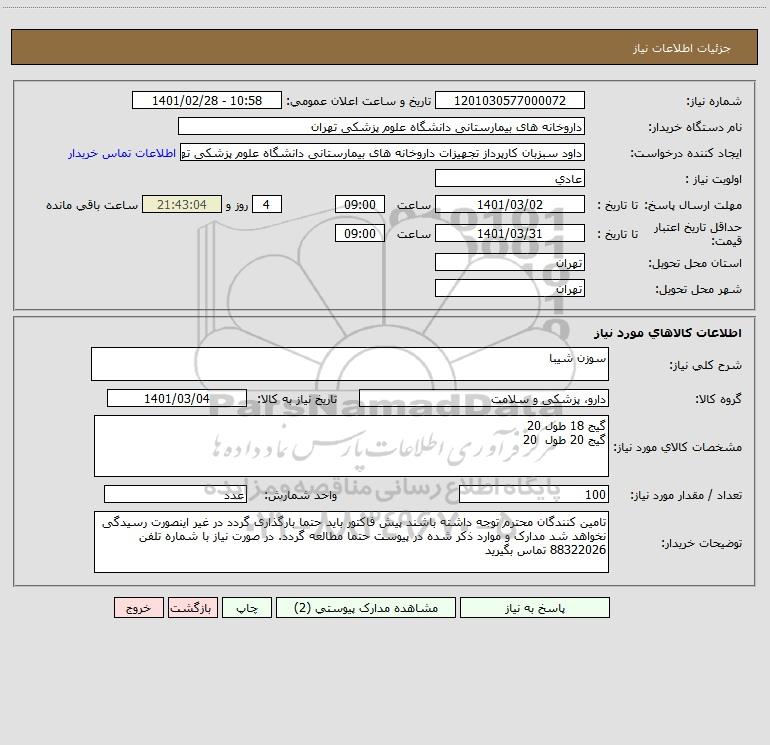Viewport: 770px width, 745px height.
Task: Click the remaining time countdown 21:43:04
Action: [182, 204]
